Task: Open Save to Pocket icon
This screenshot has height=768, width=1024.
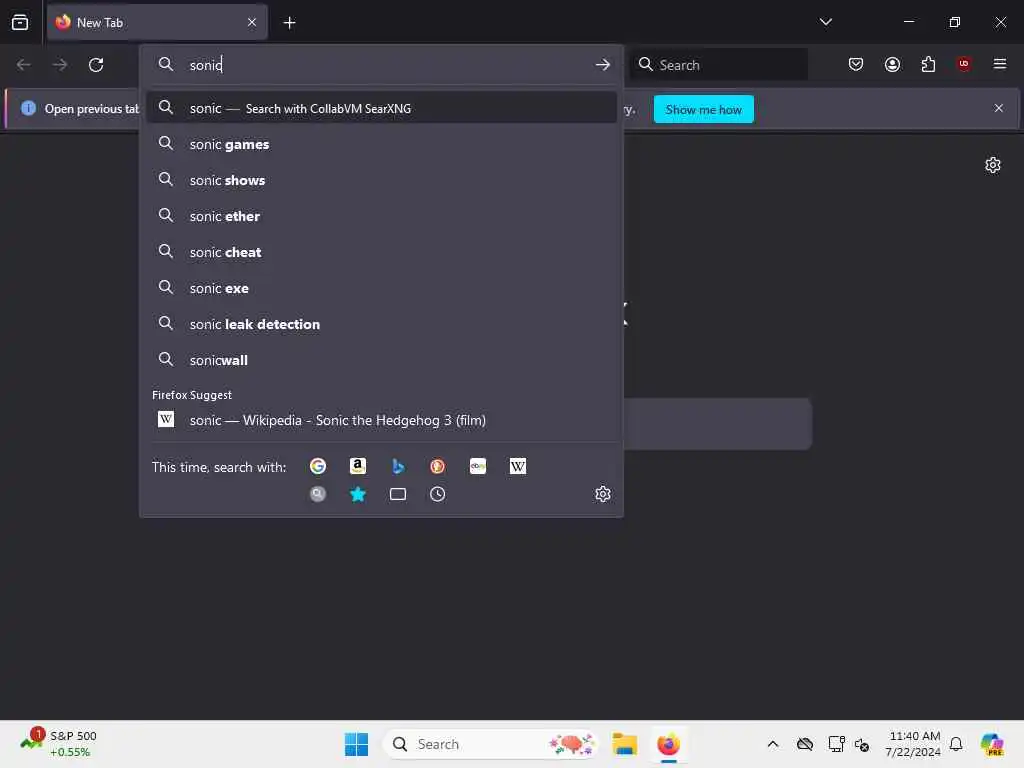Action: coord(856,64)
